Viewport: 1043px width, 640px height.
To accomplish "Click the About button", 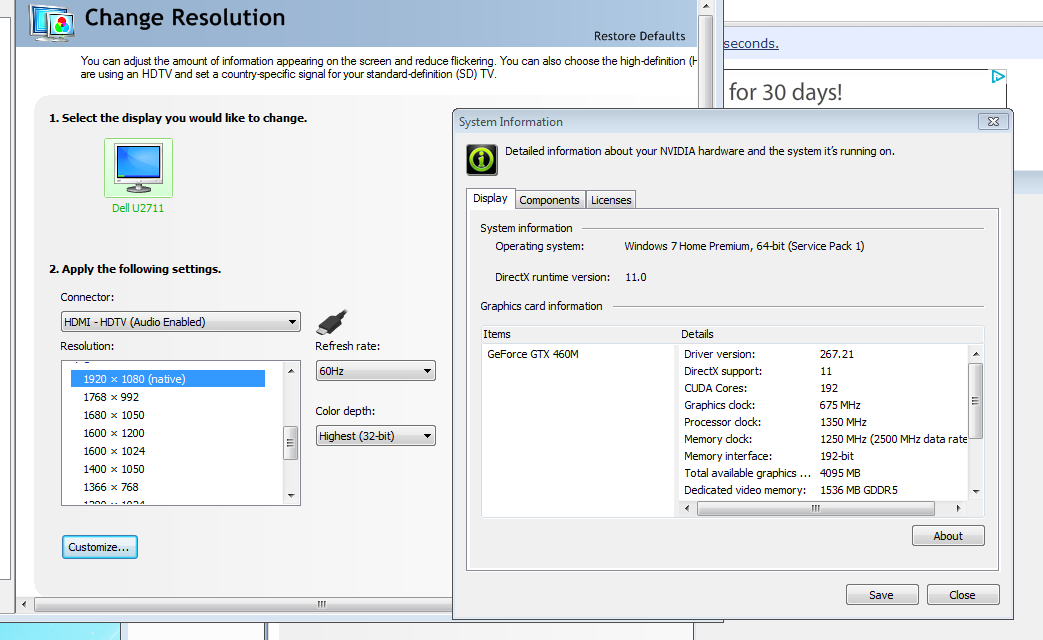I will 948,536.
